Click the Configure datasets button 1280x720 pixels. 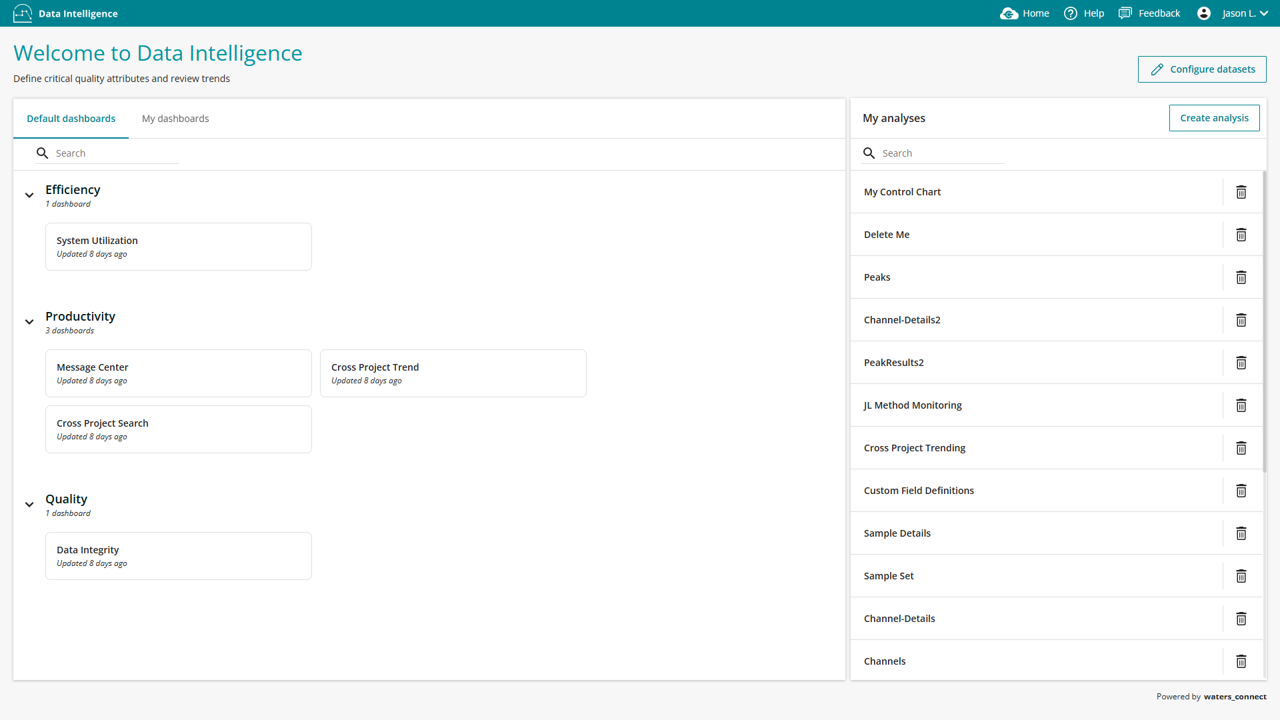click(1202, 69)
